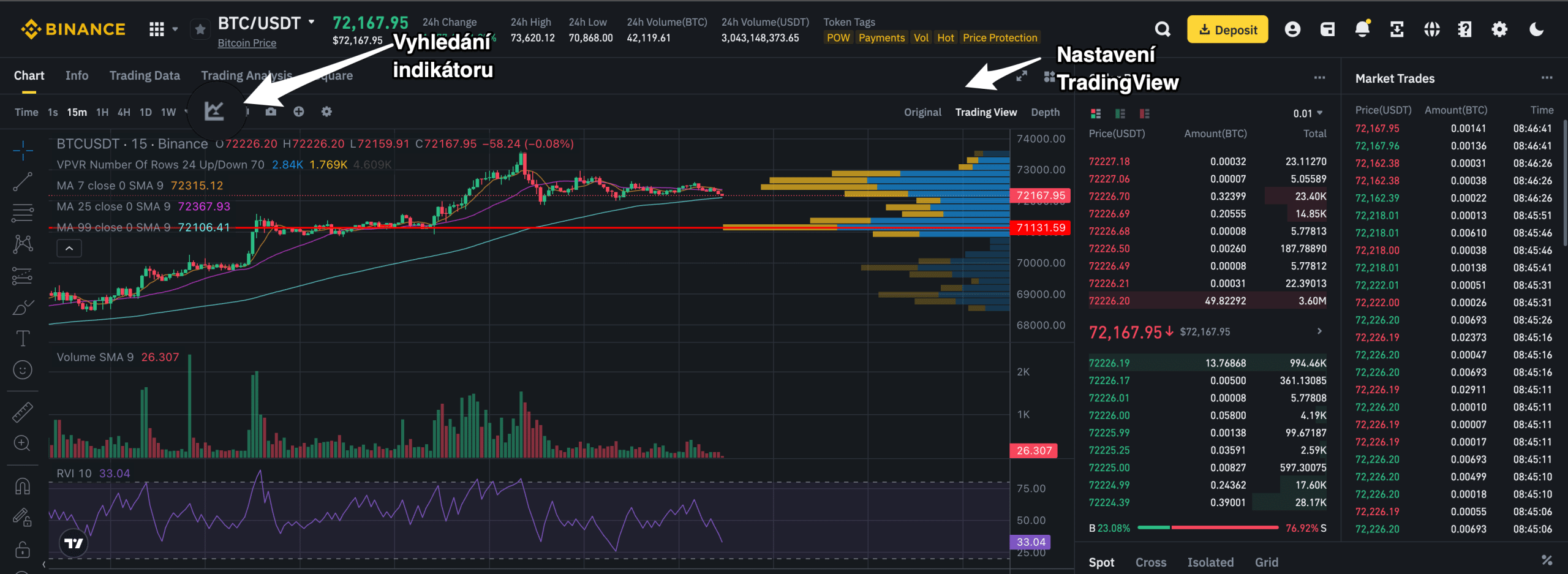Click the plus compare symbol icon
1568x574 pixels.
[298, 111]
